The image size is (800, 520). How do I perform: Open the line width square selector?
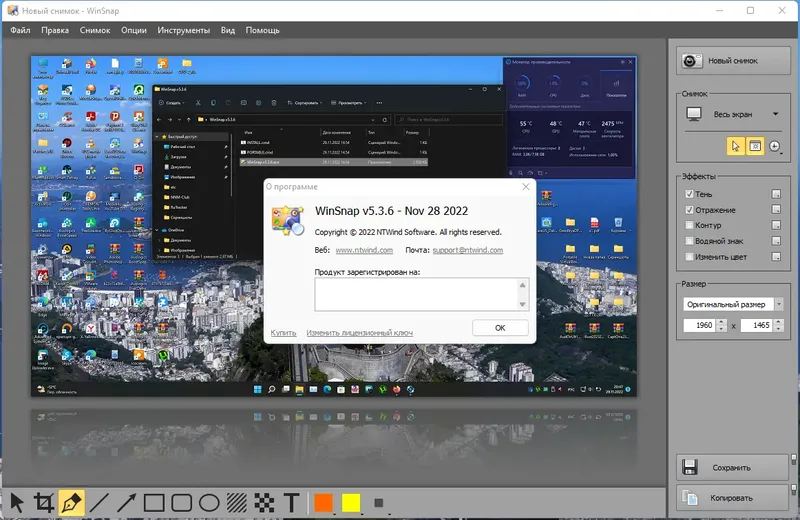click(x=379, y=503)
